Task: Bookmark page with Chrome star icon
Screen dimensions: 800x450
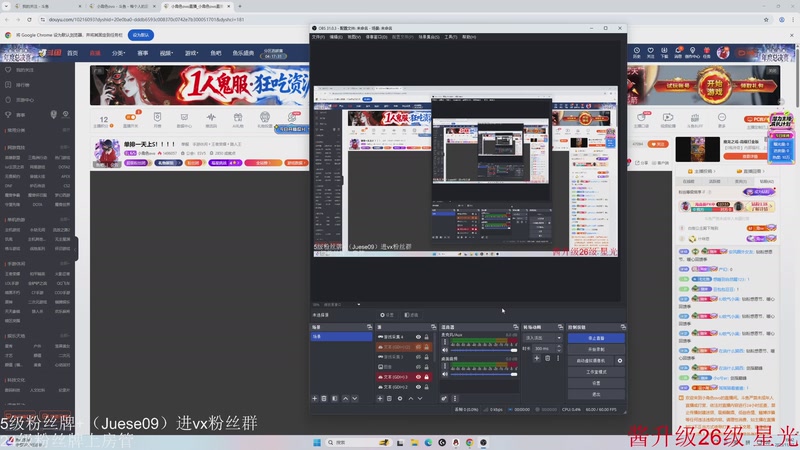Action: pos(766,19)
